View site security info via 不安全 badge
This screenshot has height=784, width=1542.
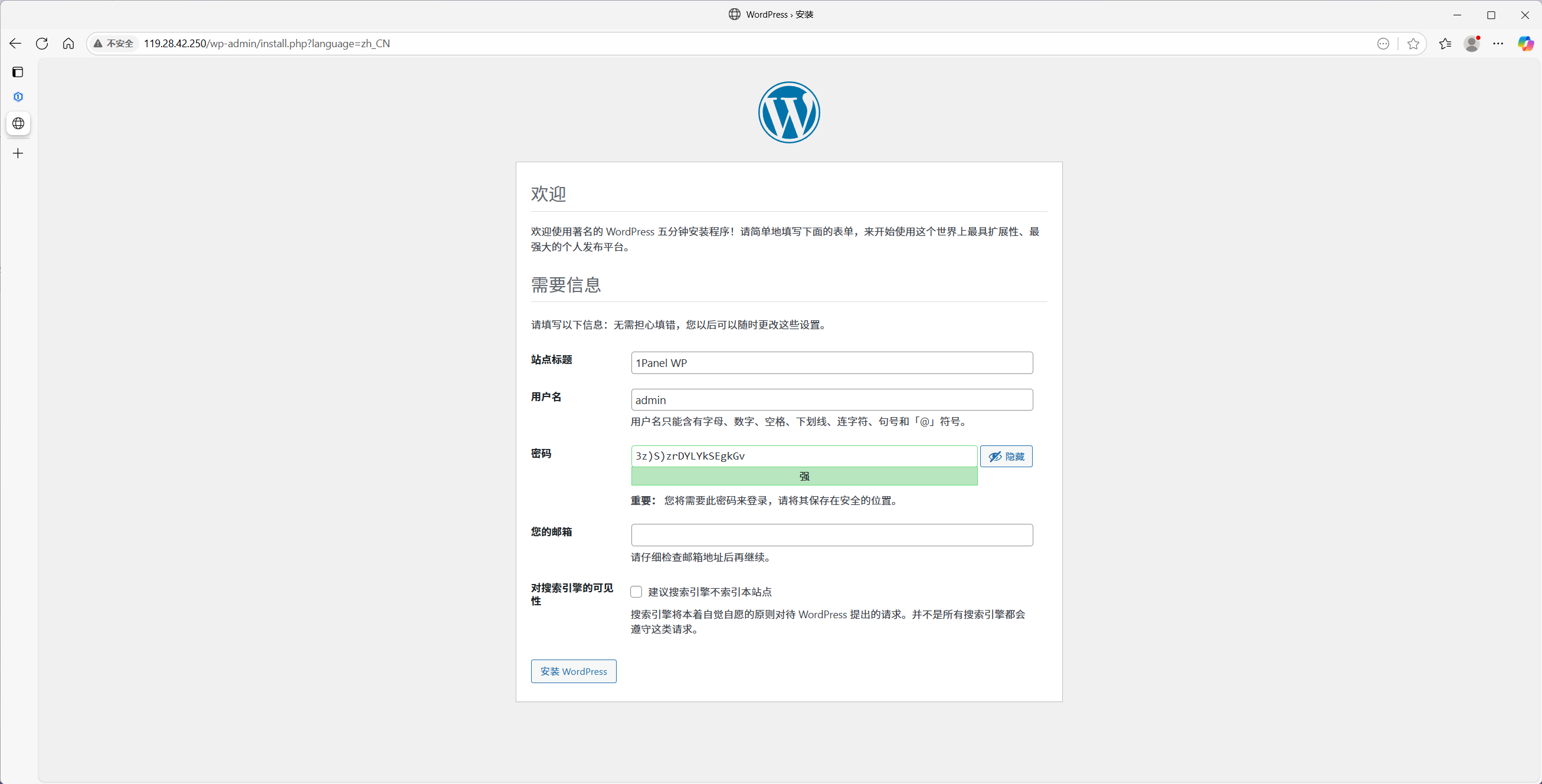click(x=113, y=43)
